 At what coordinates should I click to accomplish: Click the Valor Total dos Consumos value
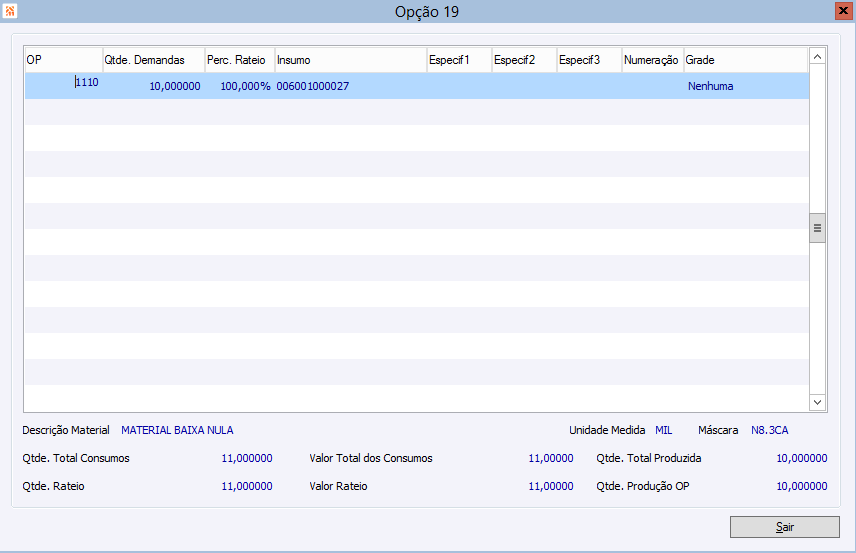pyautogui.click(x=551, y=458)
